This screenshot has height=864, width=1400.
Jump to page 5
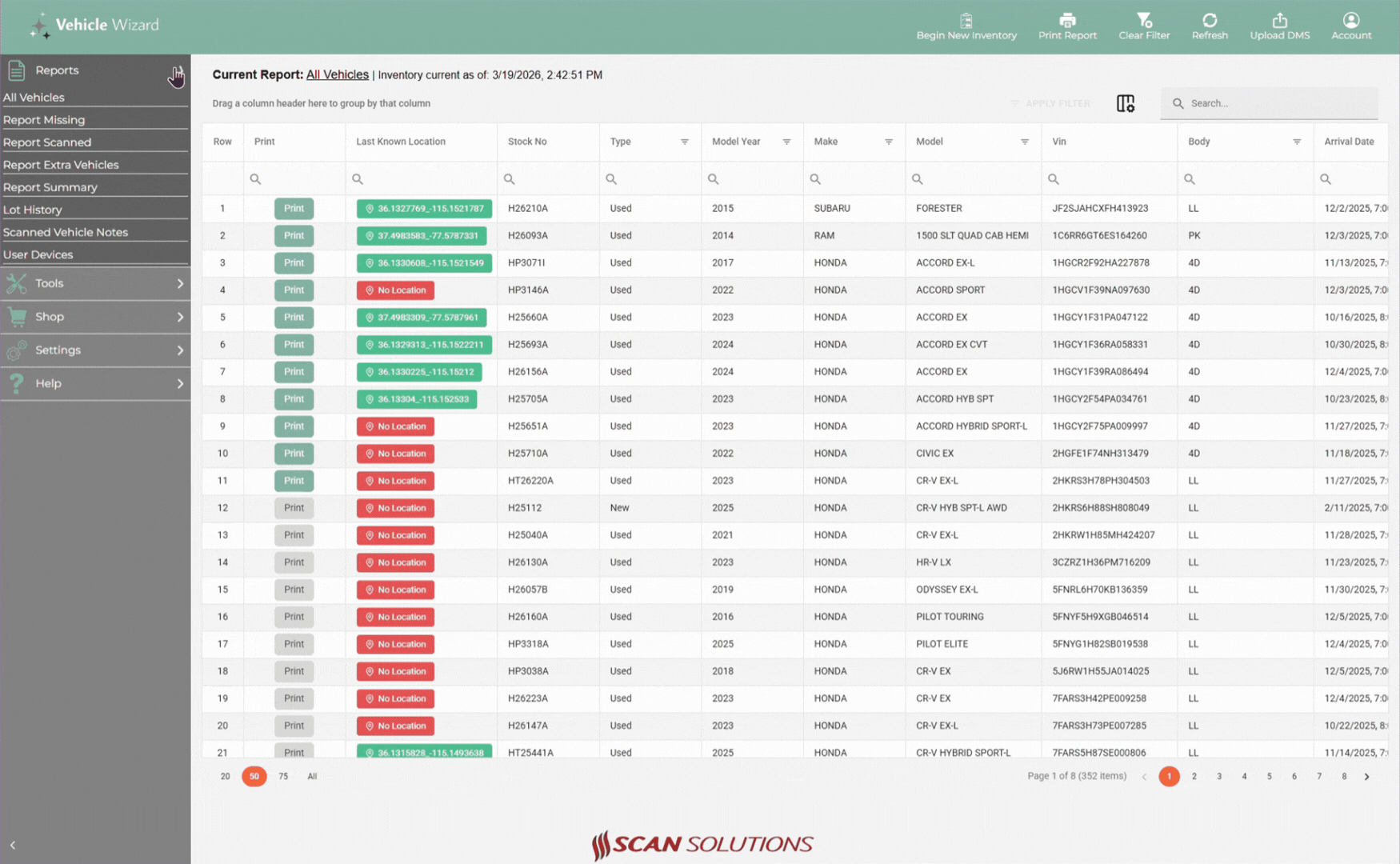point(1269,776)
